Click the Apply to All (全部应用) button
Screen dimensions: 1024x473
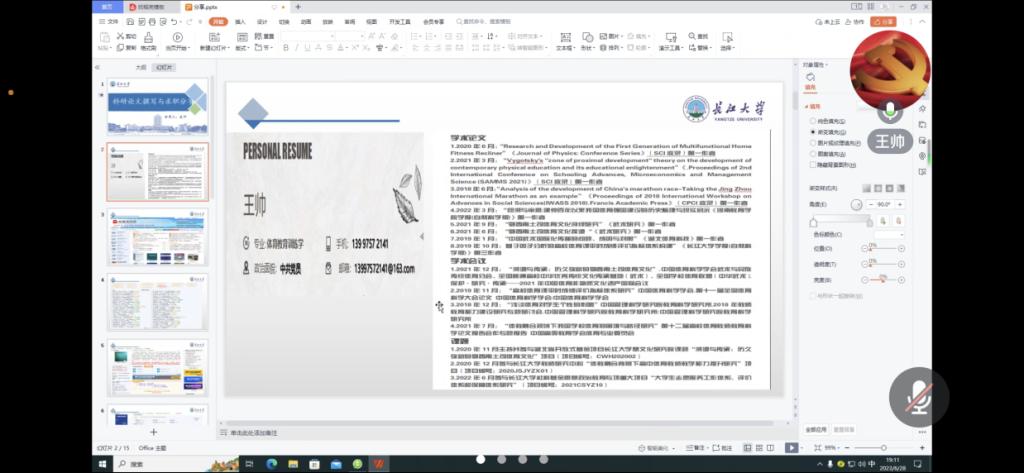(x=816, y=429)
